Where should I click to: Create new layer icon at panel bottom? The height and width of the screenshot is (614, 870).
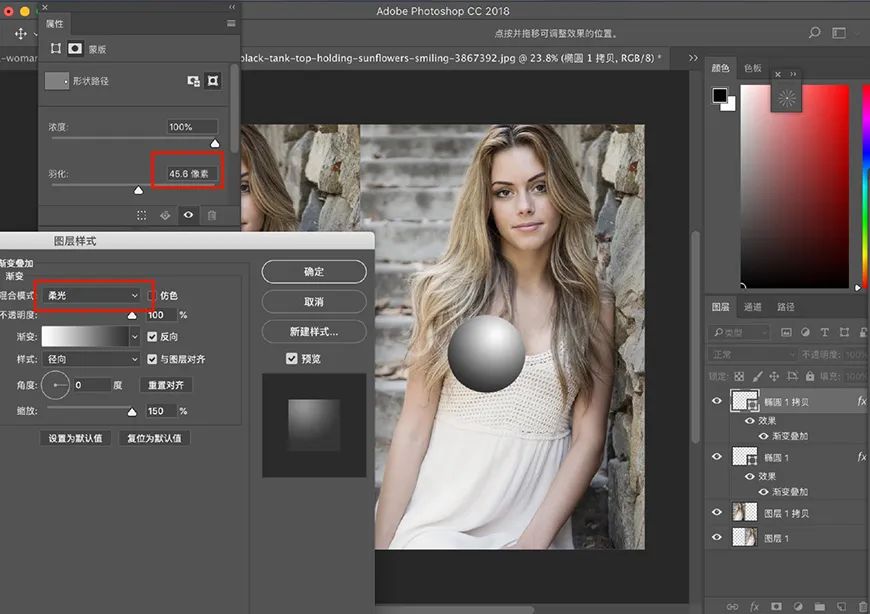point(841,606)
